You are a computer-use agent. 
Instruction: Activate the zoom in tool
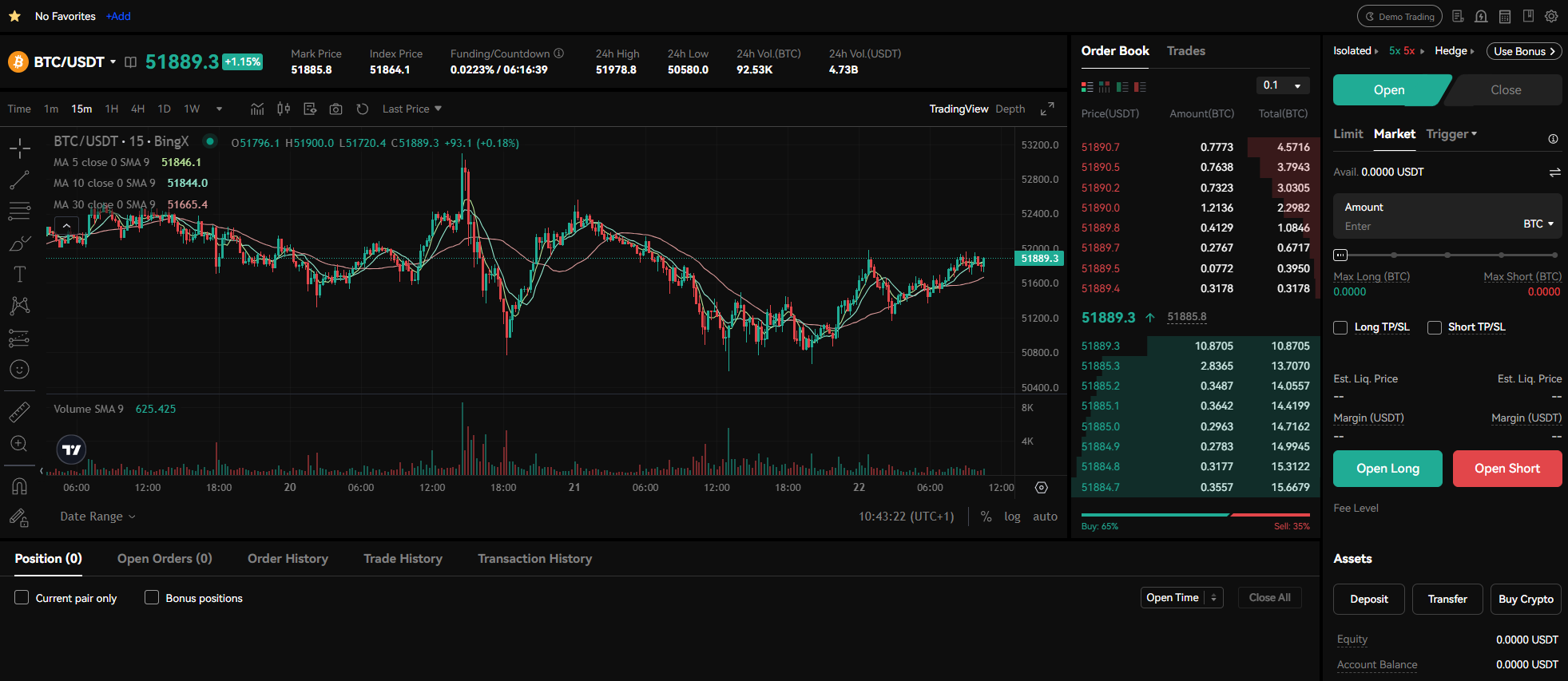coord(20,444)
